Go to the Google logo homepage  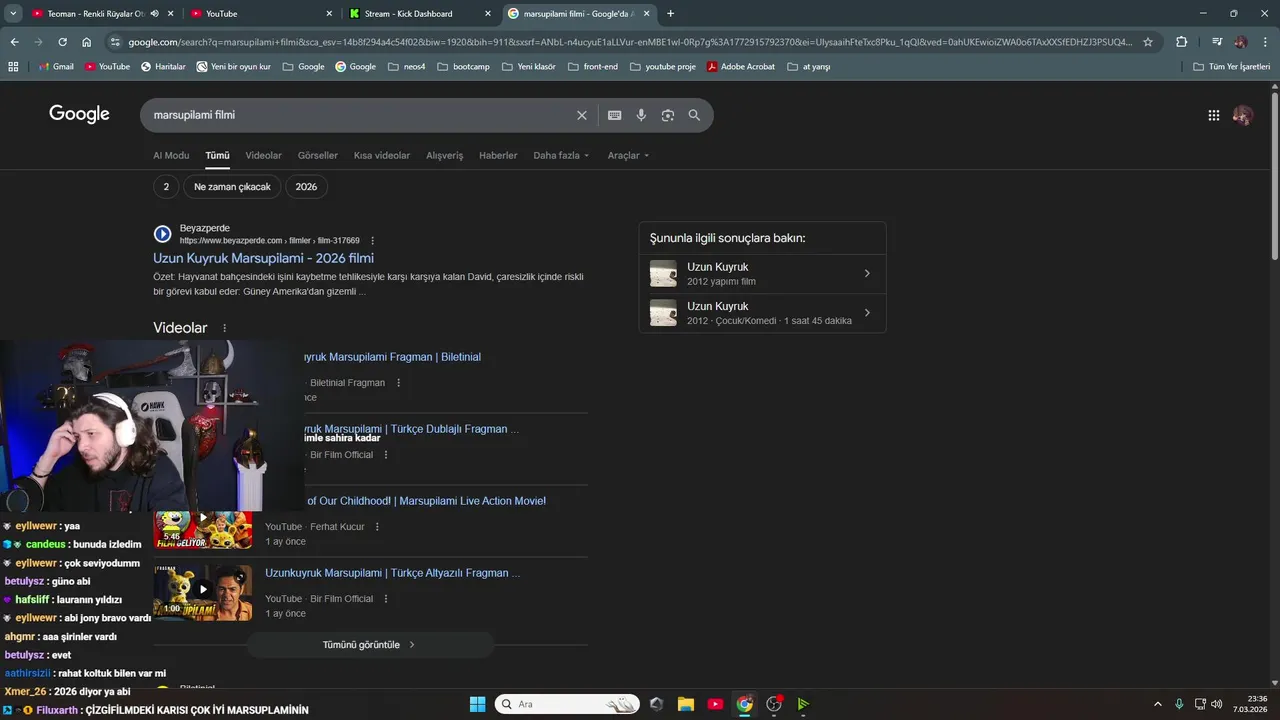(x=79, y=114)
